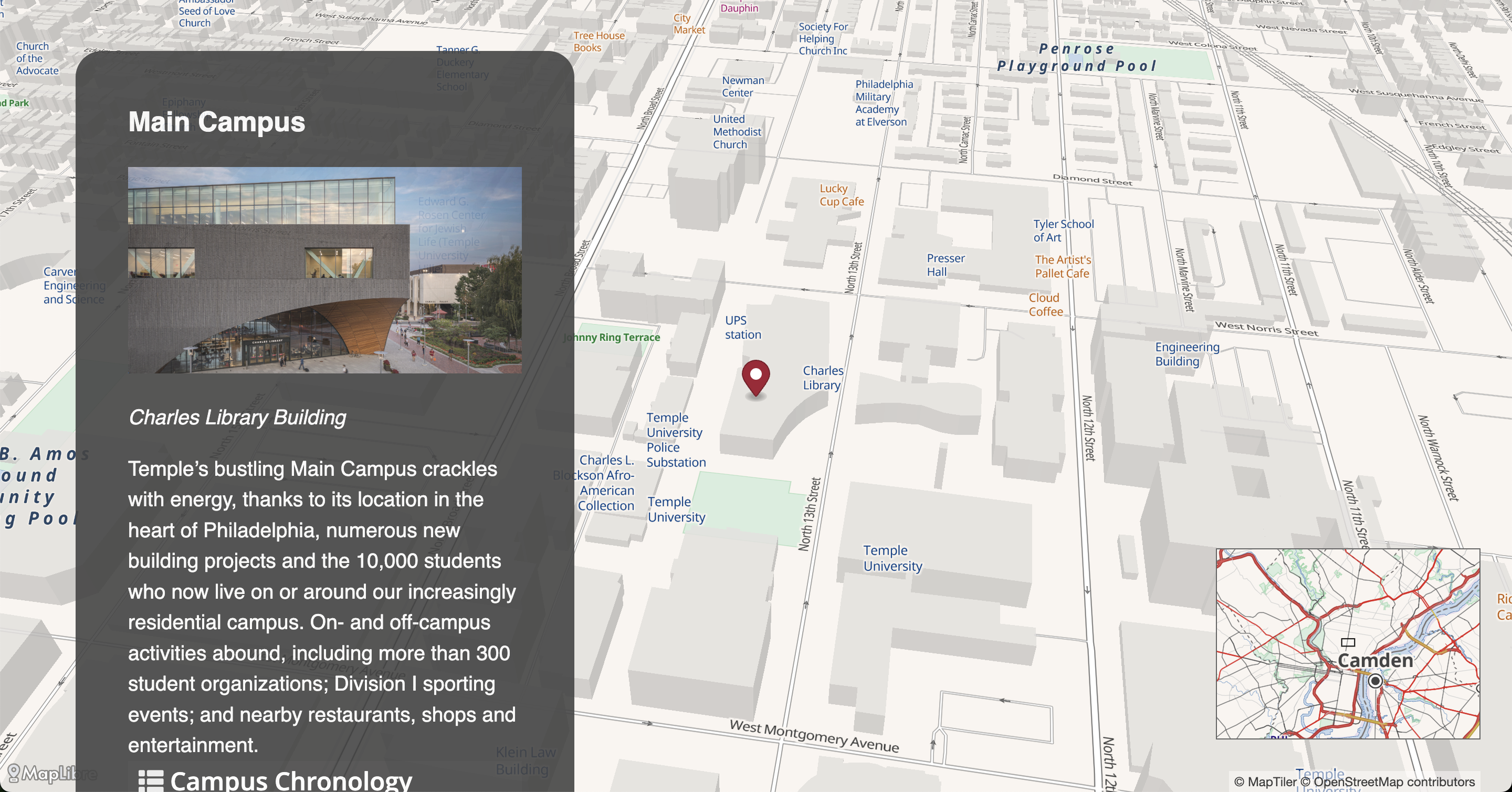Screen dimensions: 1512x792
Task: Click the Campus Chronology list icon
Action: (150, 781)
